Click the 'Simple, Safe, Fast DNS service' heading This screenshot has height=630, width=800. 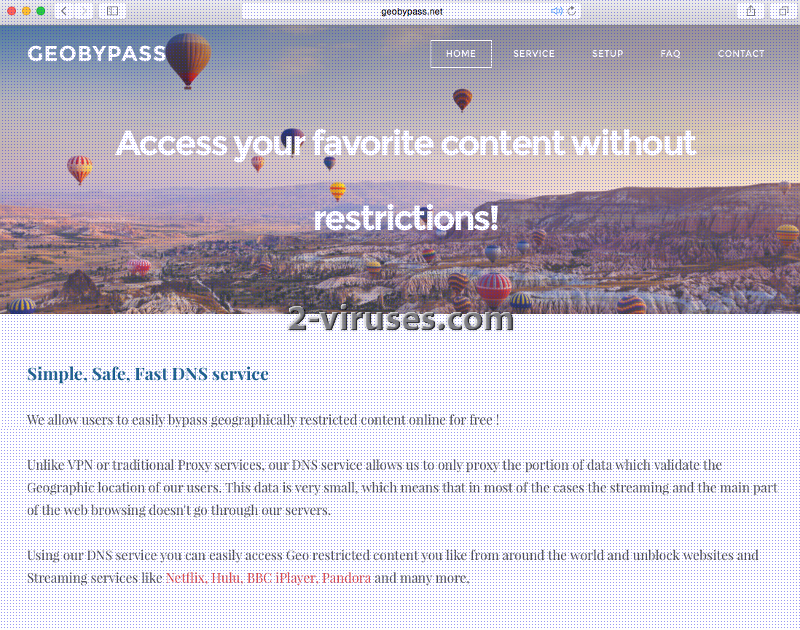coord(148,374)
